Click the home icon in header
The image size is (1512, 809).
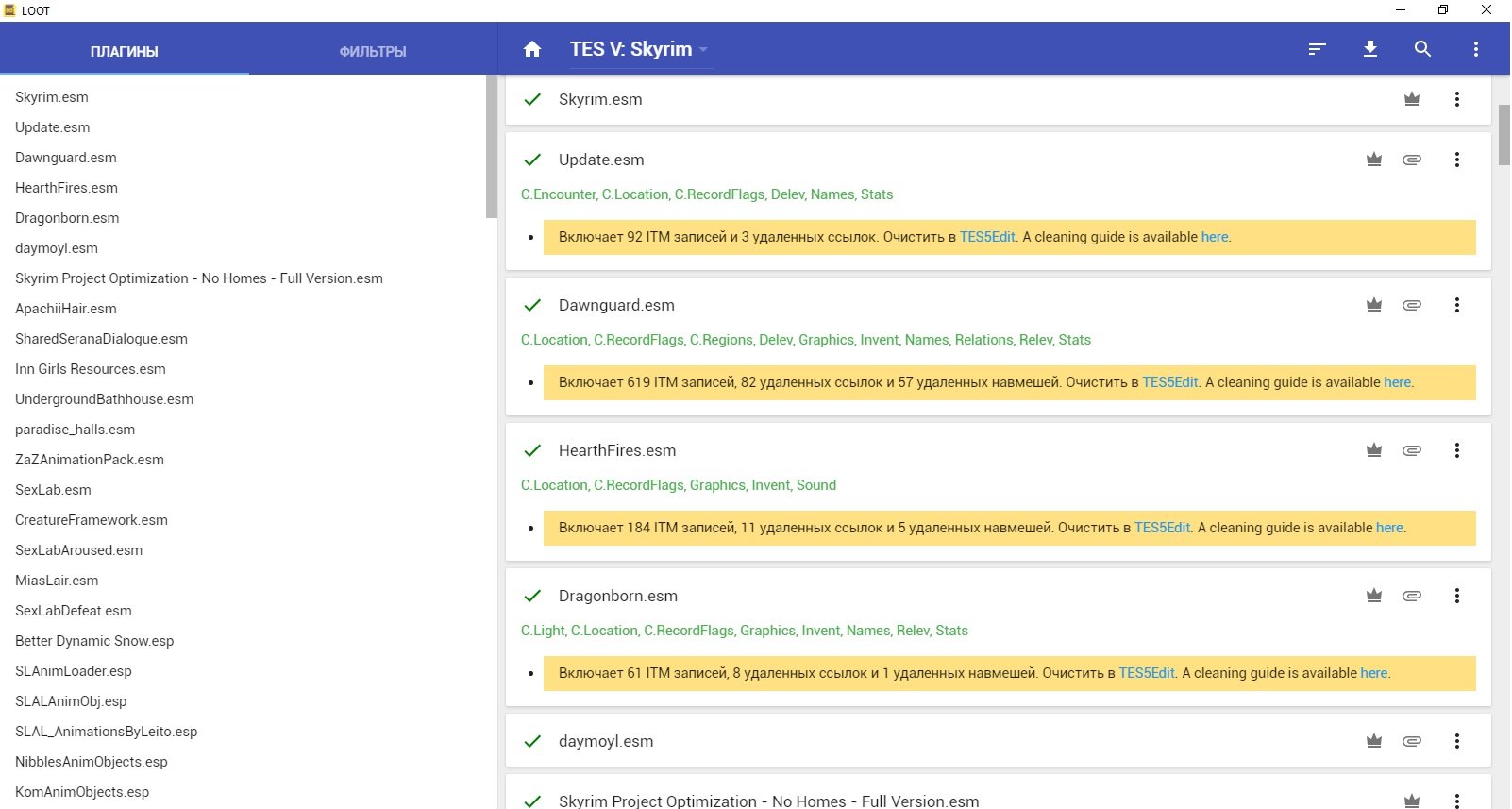pyautogui.click(x=532, y=49)
